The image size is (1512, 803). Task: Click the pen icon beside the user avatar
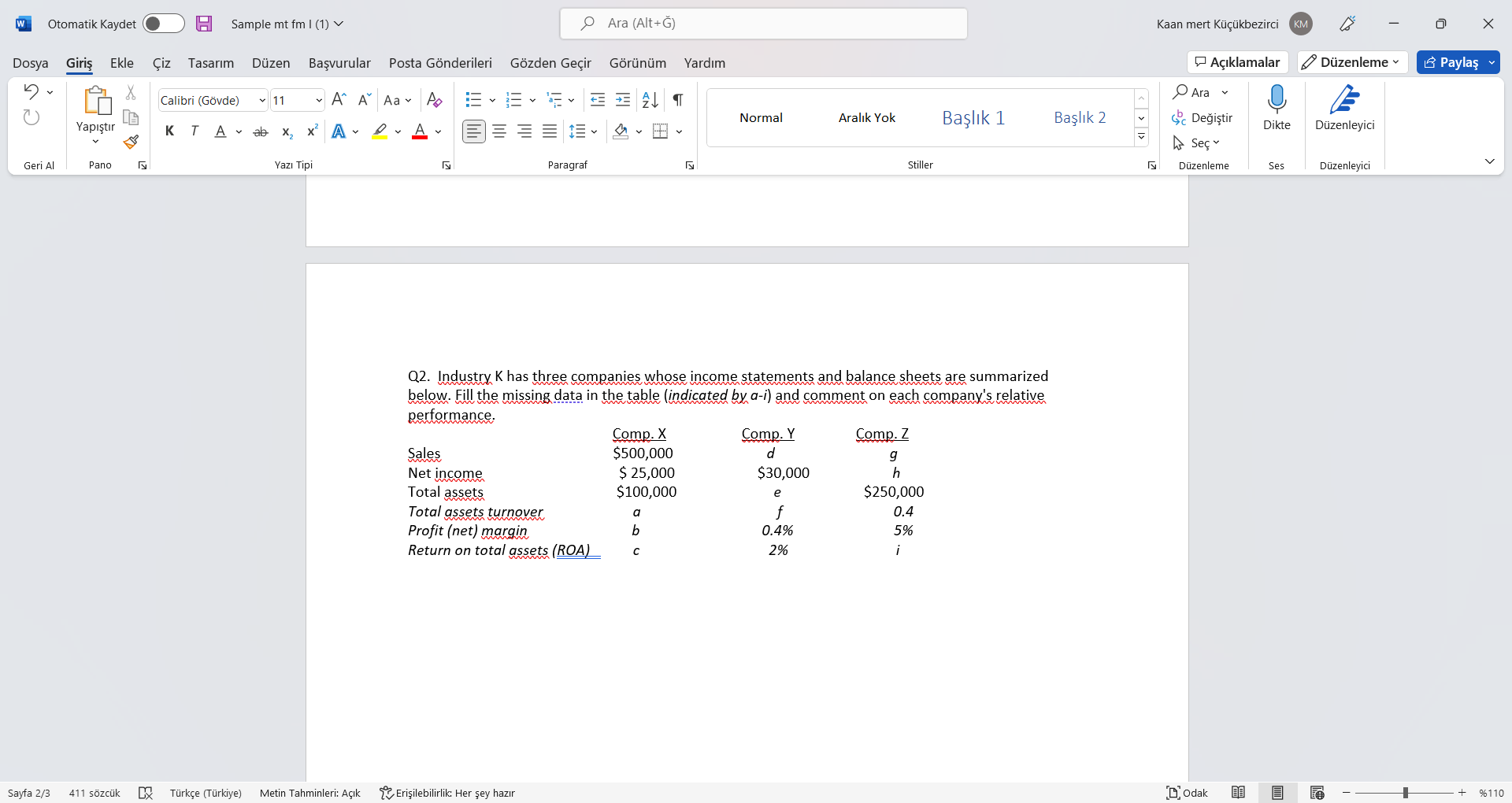[1347, 24]
